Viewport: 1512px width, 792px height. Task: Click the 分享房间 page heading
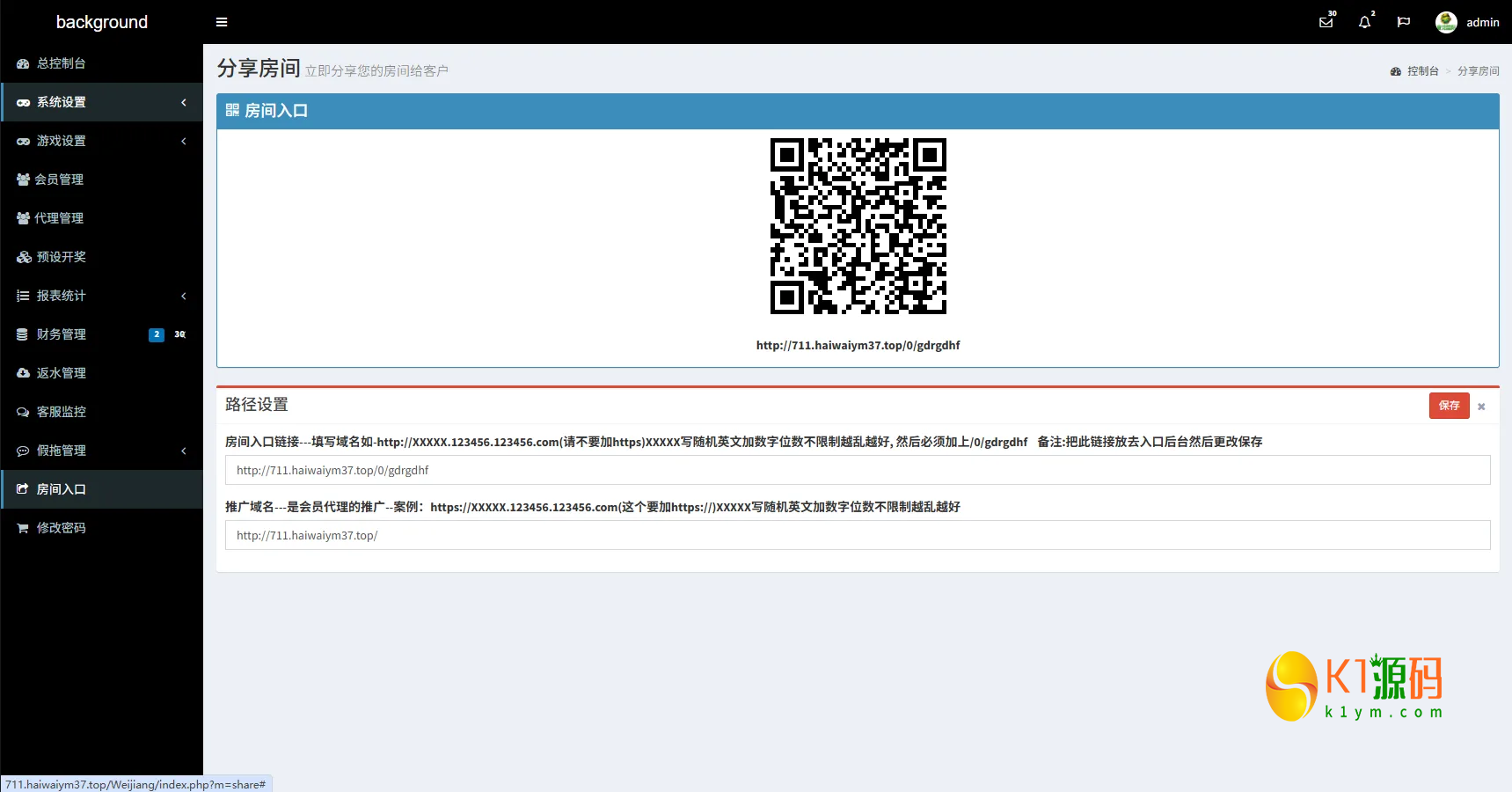[259, 69]
